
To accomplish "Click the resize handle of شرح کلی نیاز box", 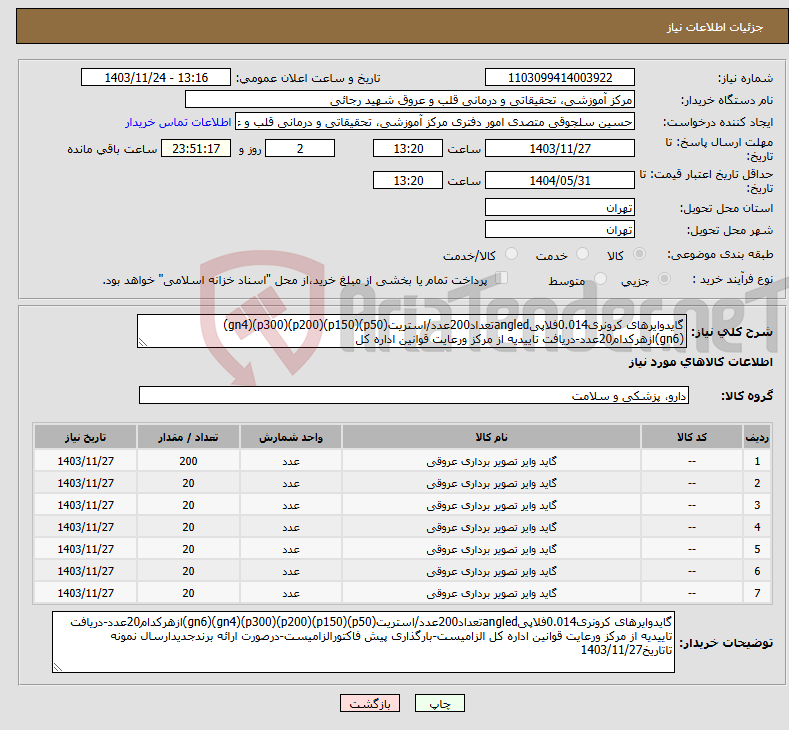I will (143, 343).
